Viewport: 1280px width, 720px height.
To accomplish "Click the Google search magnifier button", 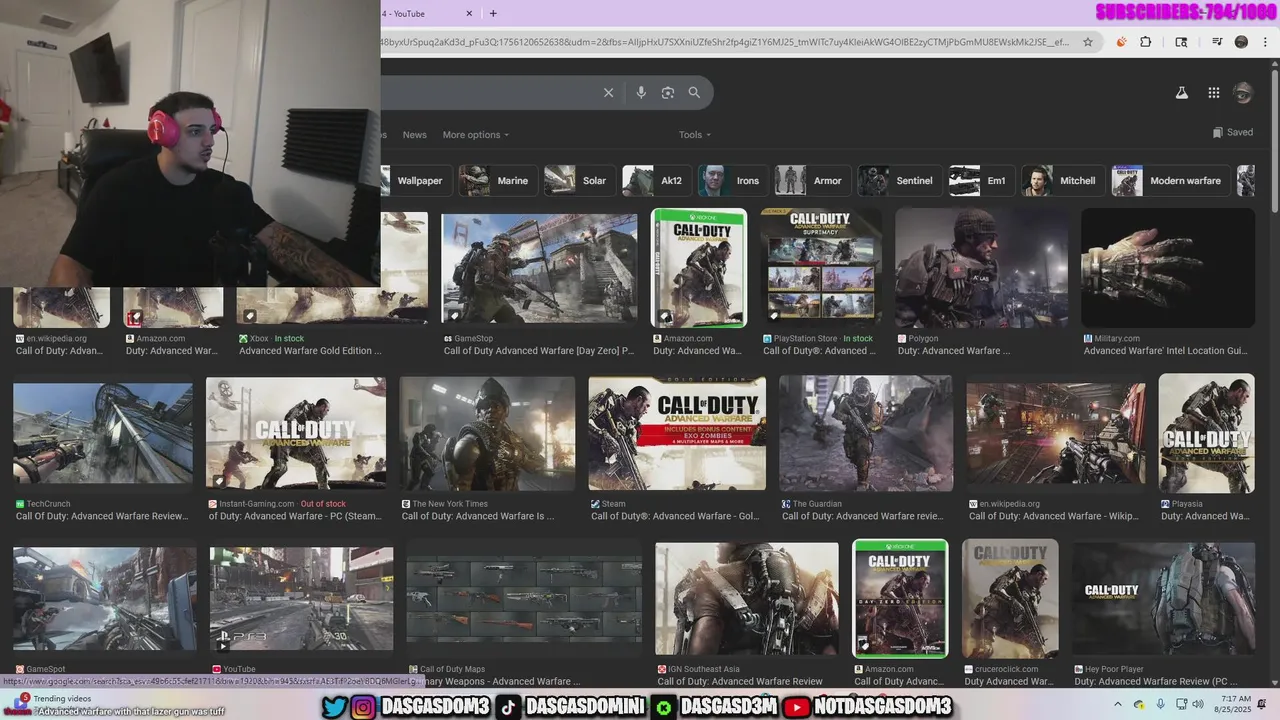I will click(x=694, y=92).
